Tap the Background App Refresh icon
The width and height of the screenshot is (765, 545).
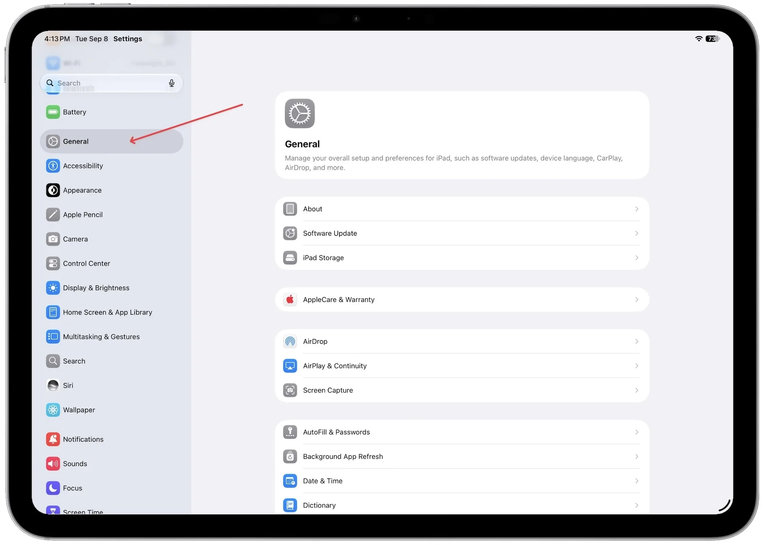point(290,457)
